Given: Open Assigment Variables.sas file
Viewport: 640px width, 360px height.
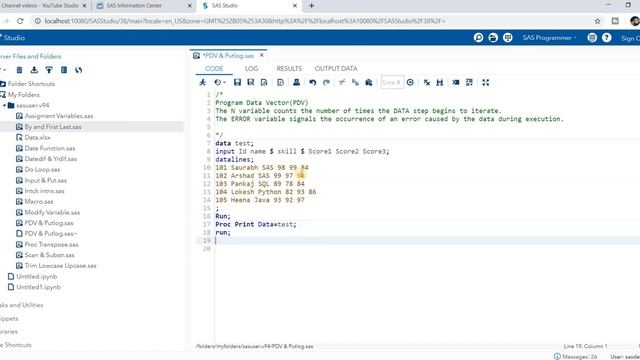Looking at the screenshot, I should click(x=59, y=116).
